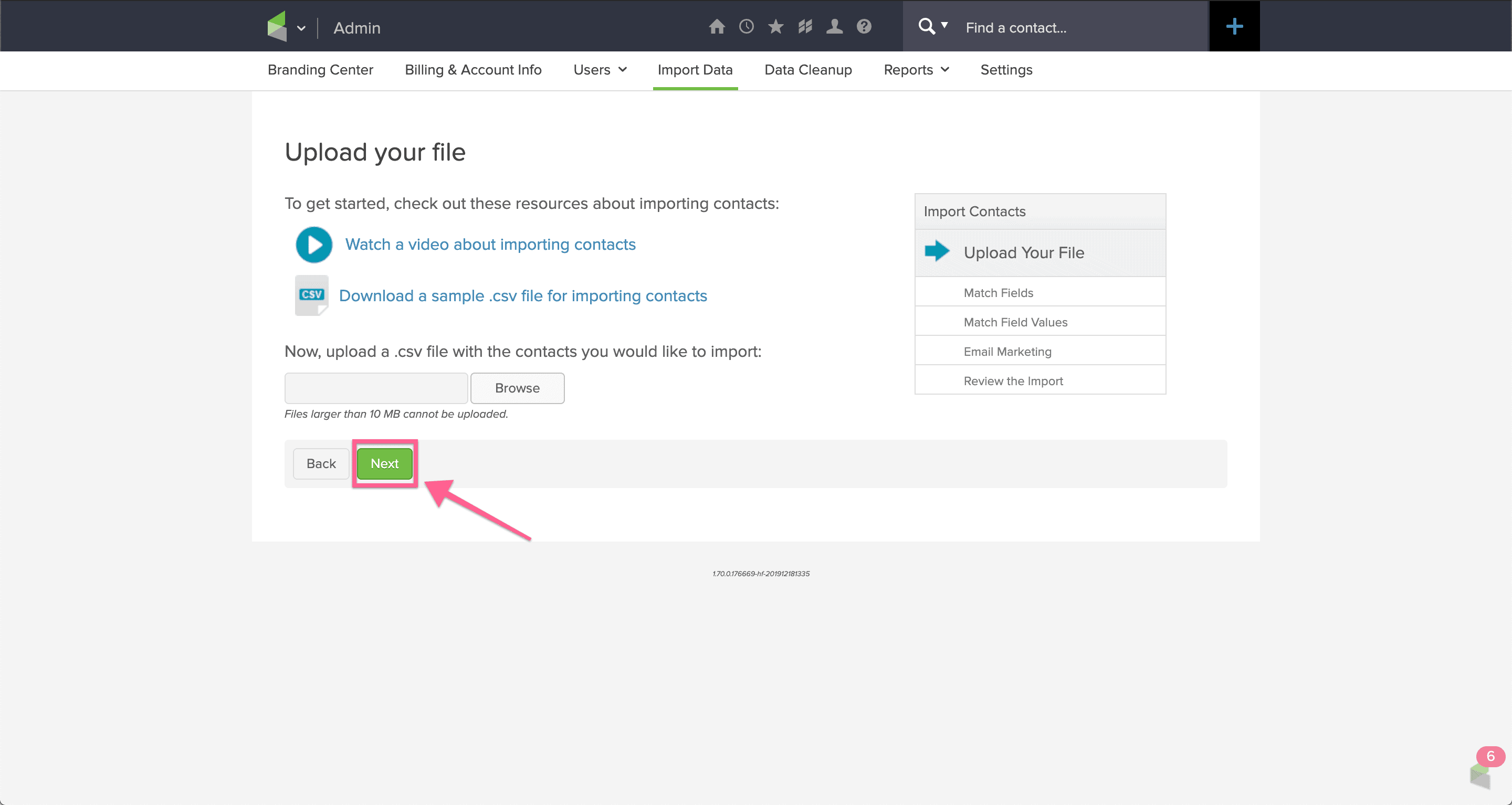Click the blue play video icon
Screen dimensions: 1512x805
click(314, 245)
